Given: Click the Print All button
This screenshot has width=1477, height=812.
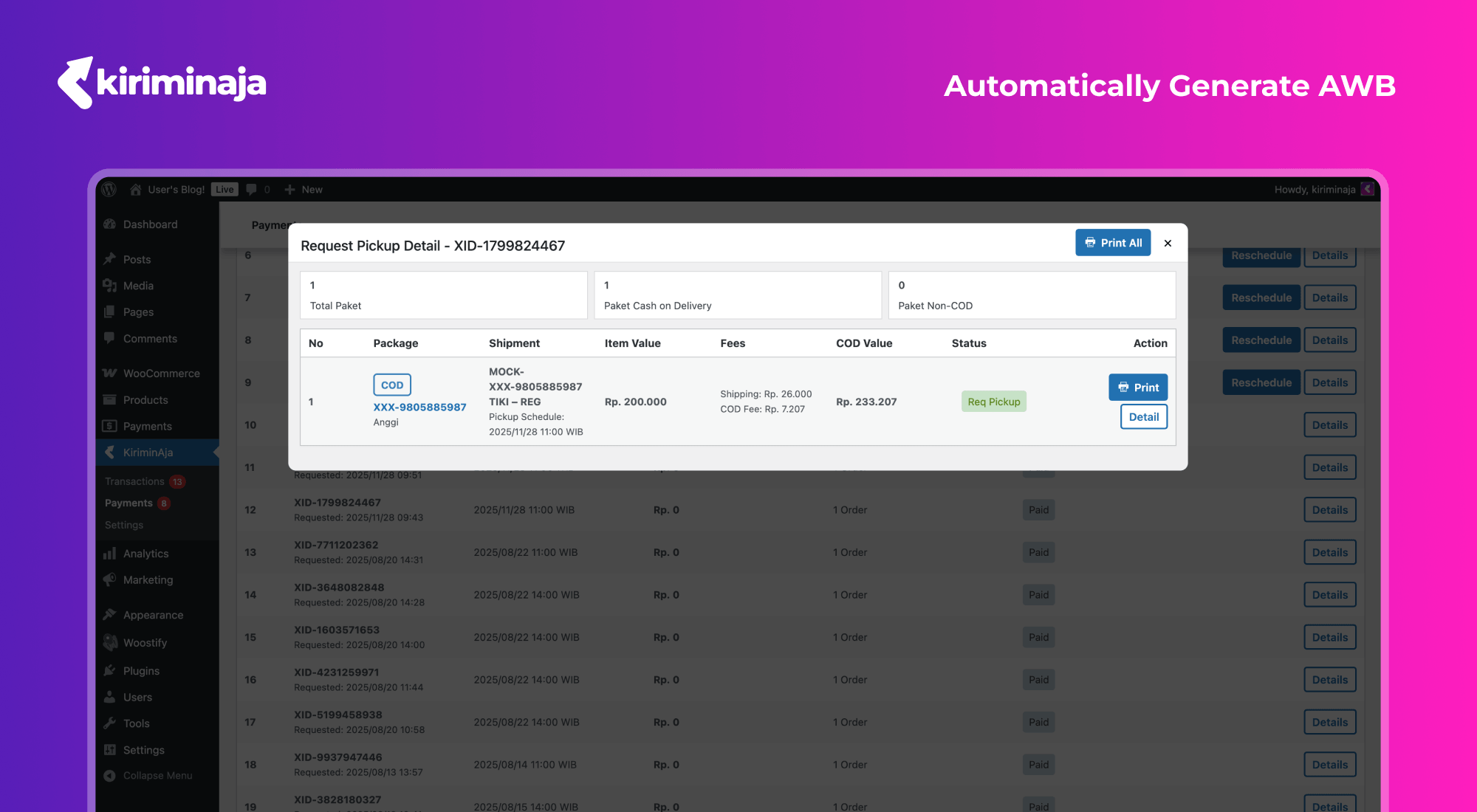Looking at the screenshot, I should coord(1113,243).
